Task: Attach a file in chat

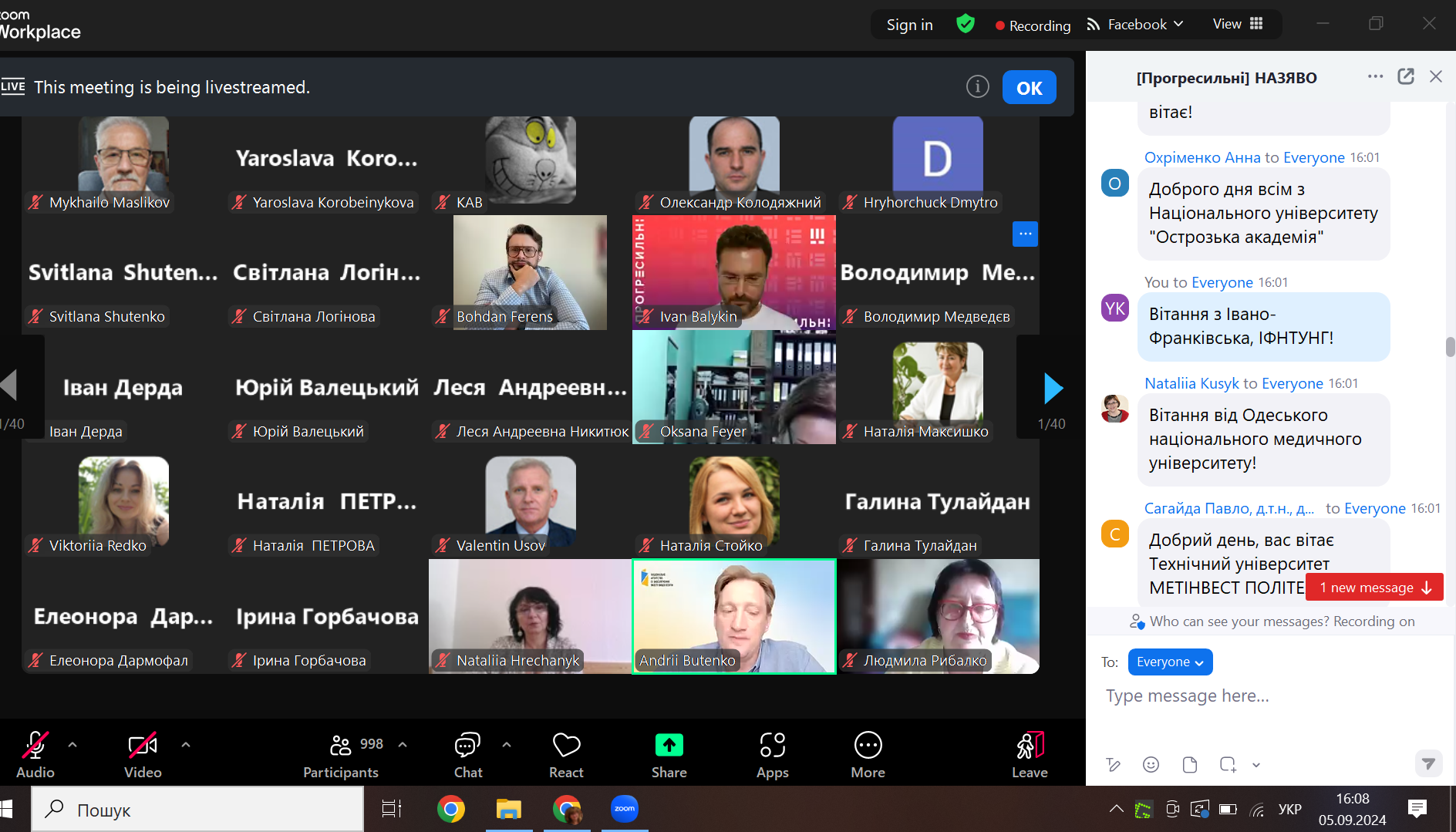Action: (1189, 764)
